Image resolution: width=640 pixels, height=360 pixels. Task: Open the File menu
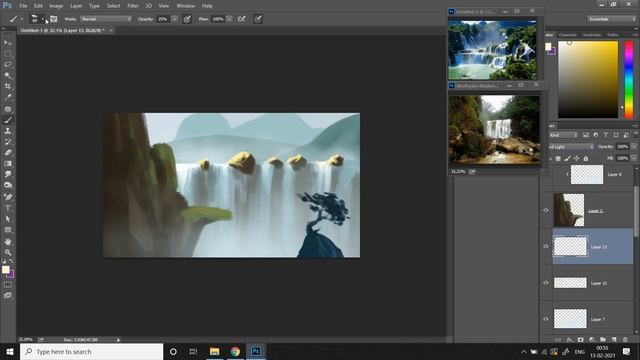click(x=23, y=6)
